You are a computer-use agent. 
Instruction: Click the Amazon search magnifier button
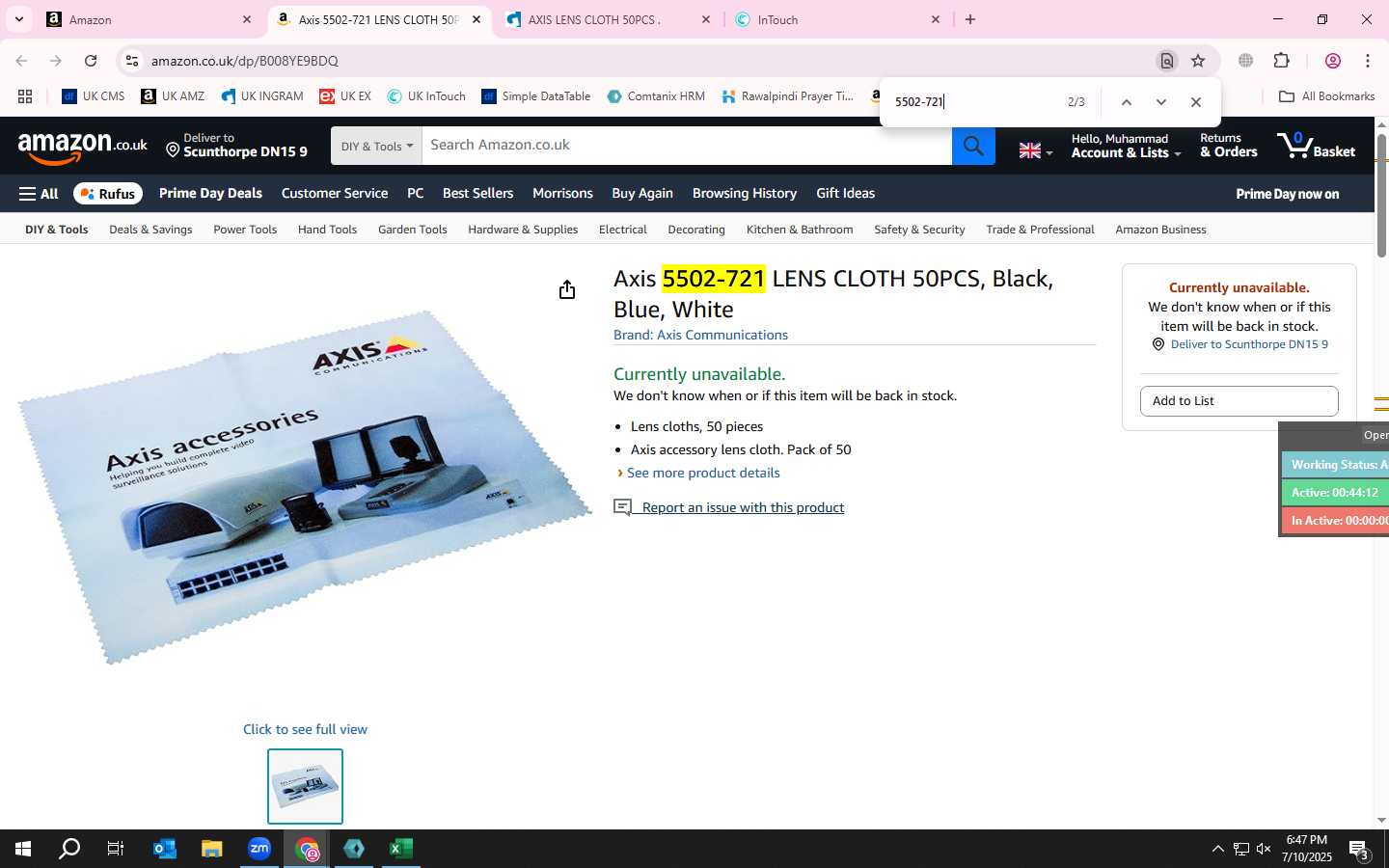pos(973,146)
